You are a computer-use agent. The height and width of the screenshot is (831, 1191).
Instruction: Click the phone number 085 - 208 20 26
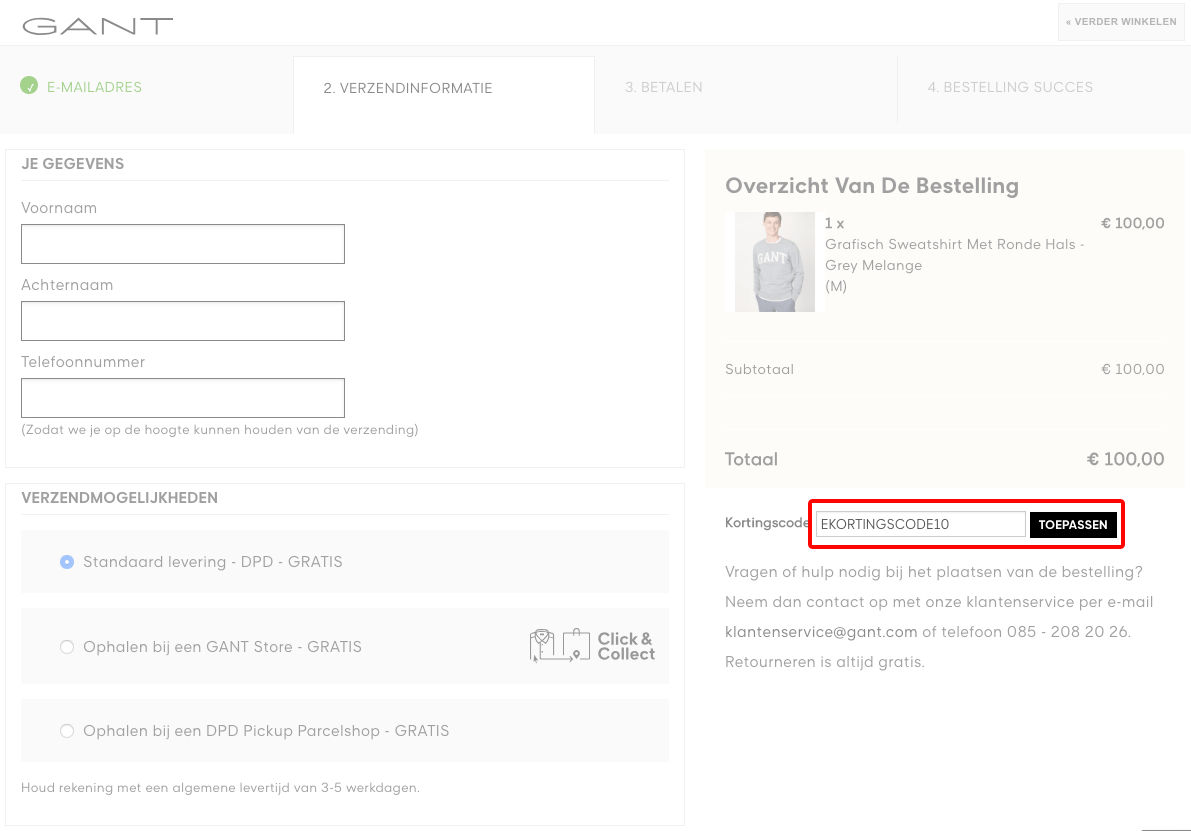(1069, 632)
